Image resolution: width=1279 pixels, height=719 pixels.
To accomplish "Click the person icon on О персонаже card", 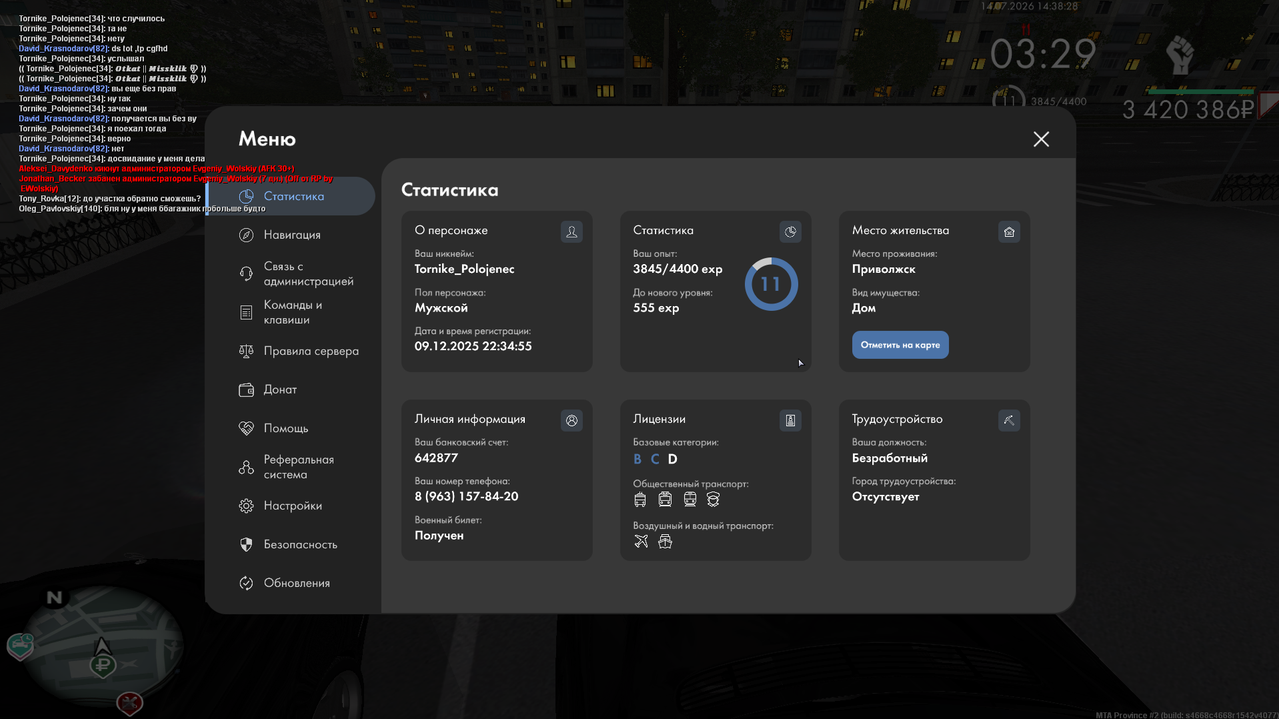I will 571,232.
